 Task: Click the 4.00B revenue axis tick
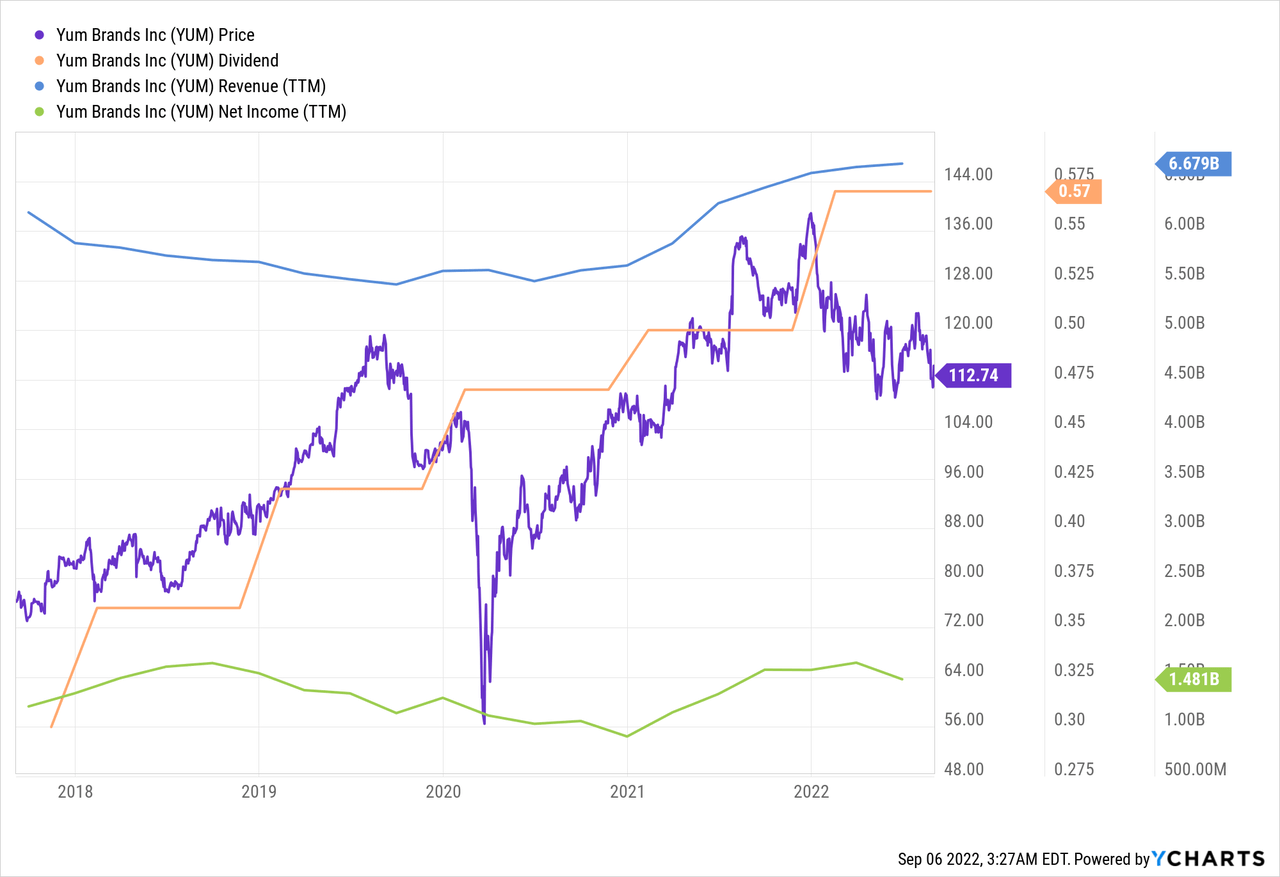1184,422
